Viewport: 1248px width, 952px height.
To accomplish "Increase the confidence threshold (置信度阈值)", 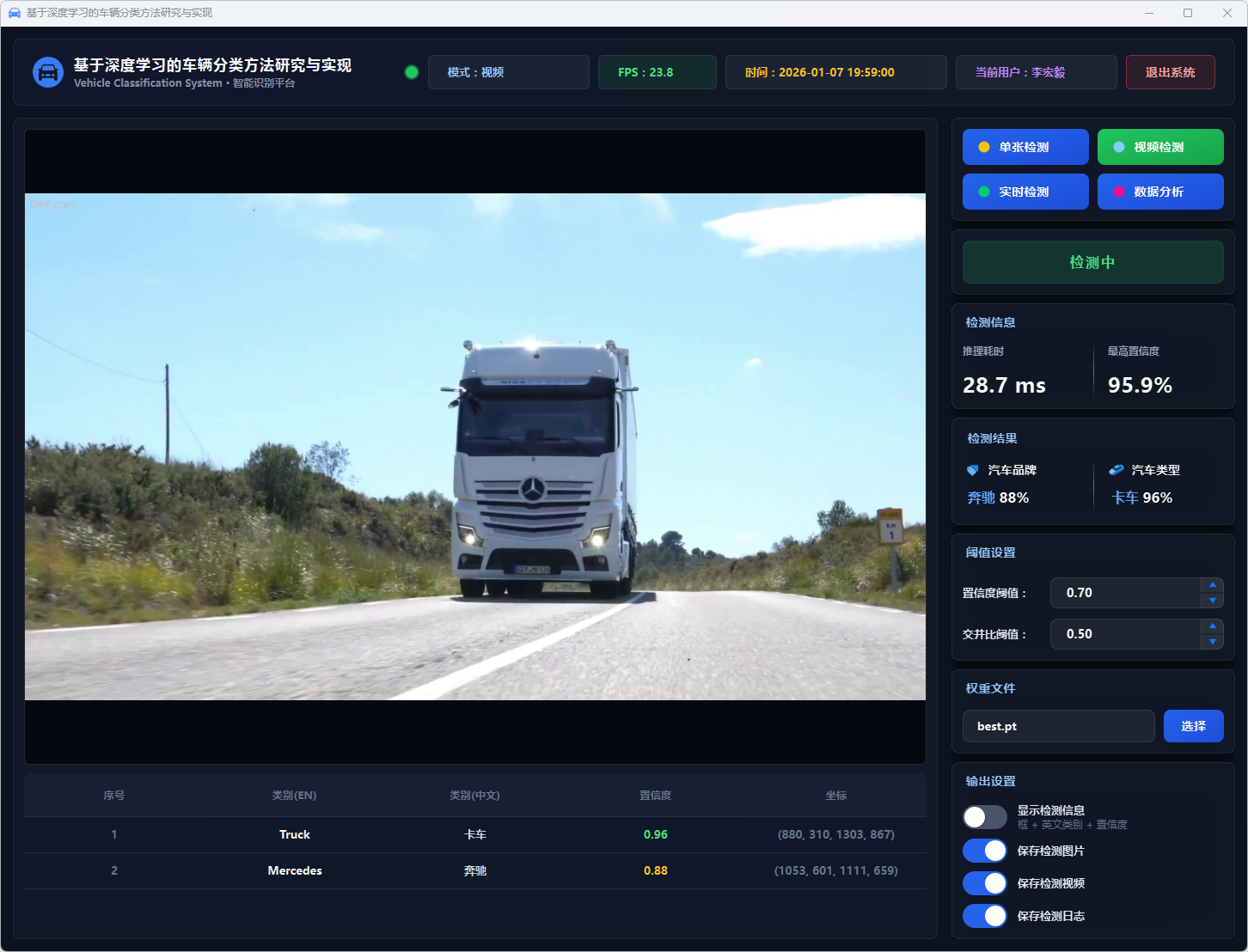I will (1213, 585).
